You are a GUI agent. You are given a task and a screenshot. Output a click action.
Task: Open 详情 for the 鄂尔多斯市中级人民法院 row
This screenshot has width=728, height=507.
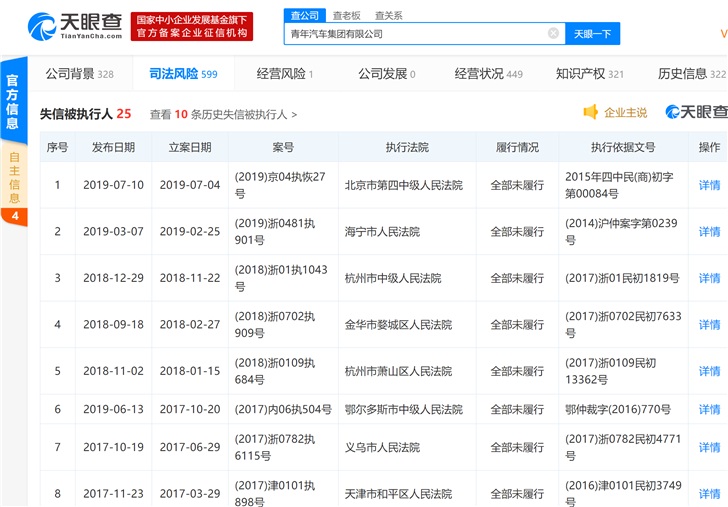click(x=709, y=409)
